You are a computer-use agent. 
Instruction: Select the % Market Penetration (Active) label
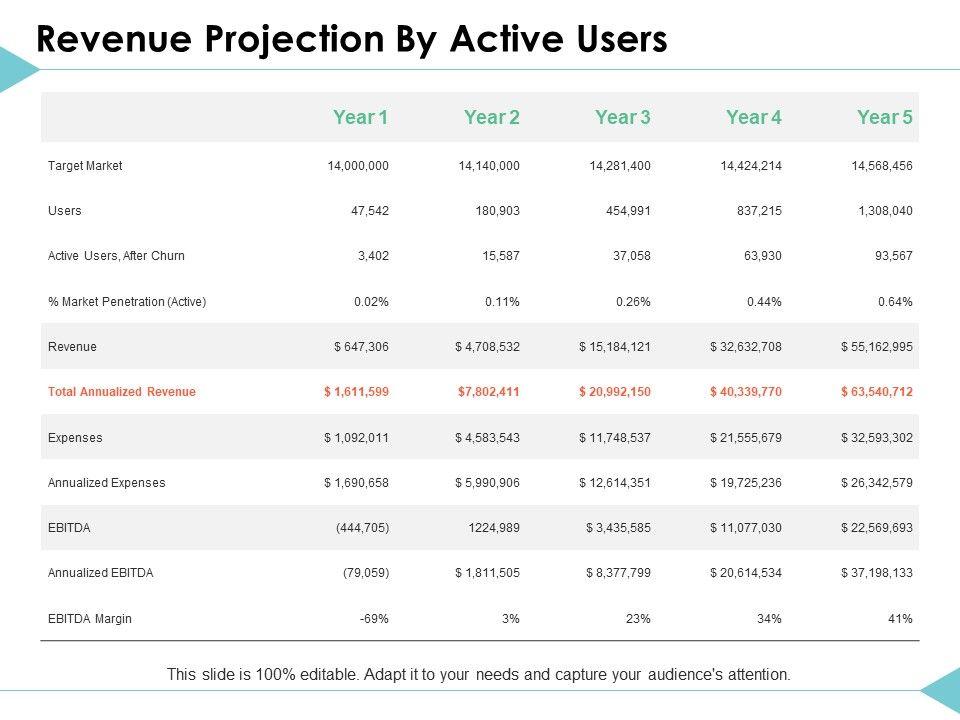tap(127, 301)
